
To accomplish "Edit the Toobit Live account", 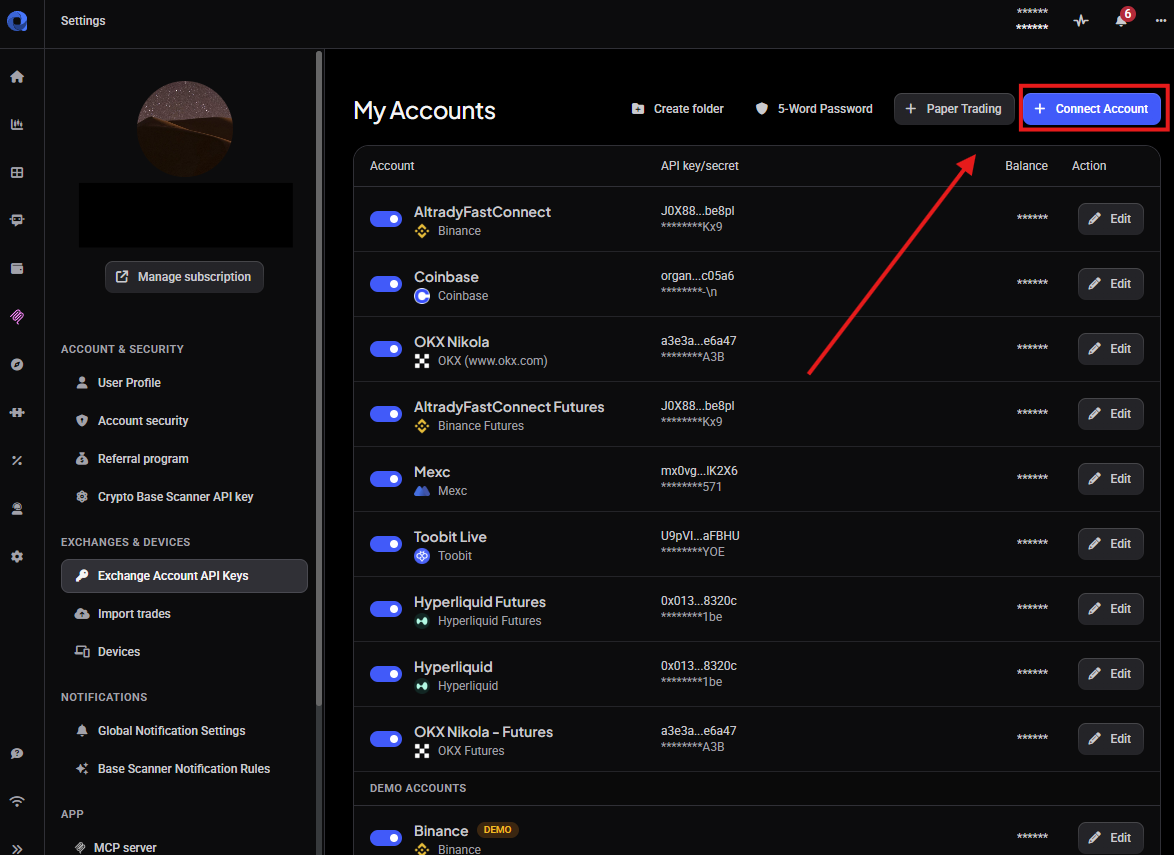I will [1110, 544].
